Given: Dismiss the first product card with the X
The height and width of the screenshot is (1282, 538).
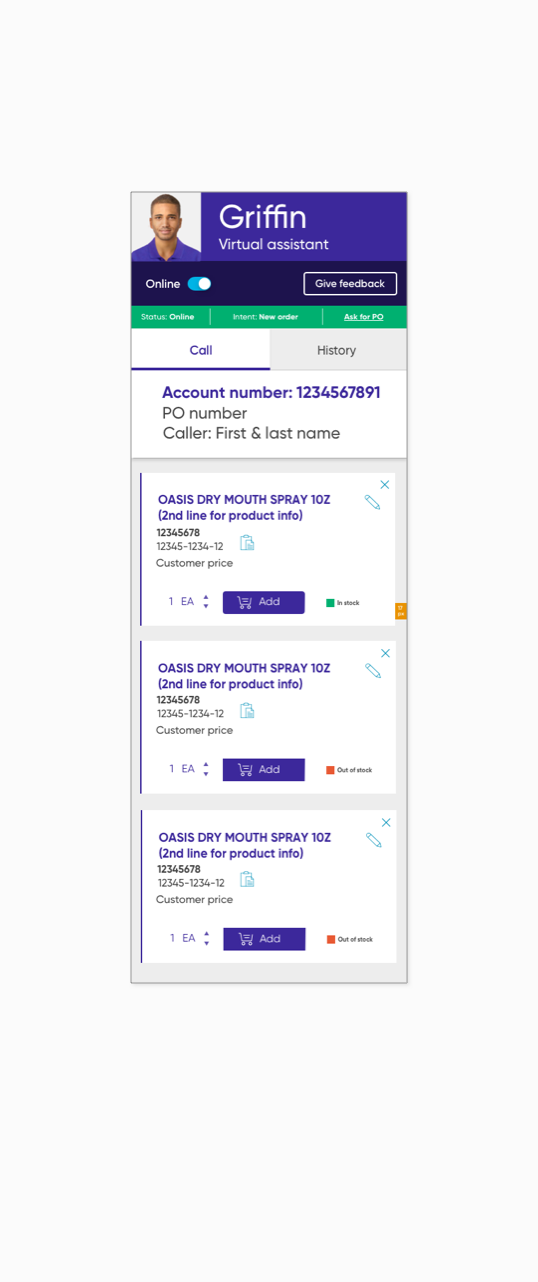Looking at the screenshot, I should click(385, 485).
